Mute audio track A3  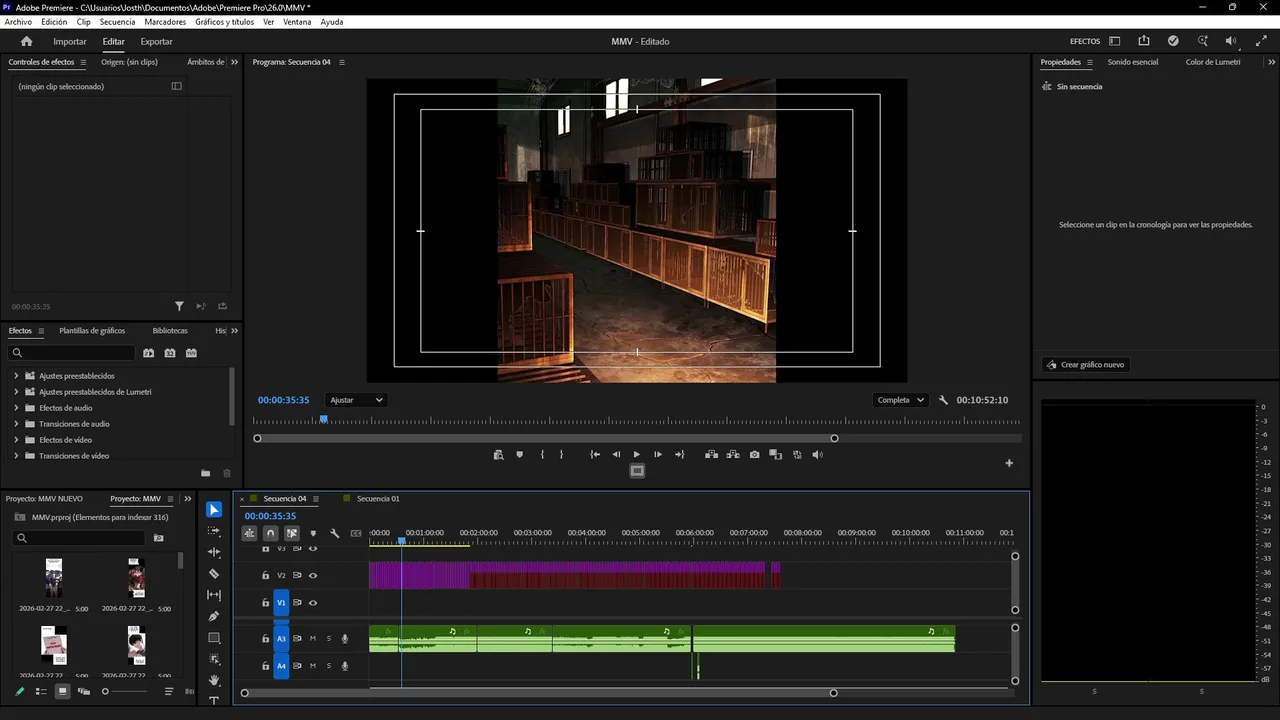coord(313,638)
